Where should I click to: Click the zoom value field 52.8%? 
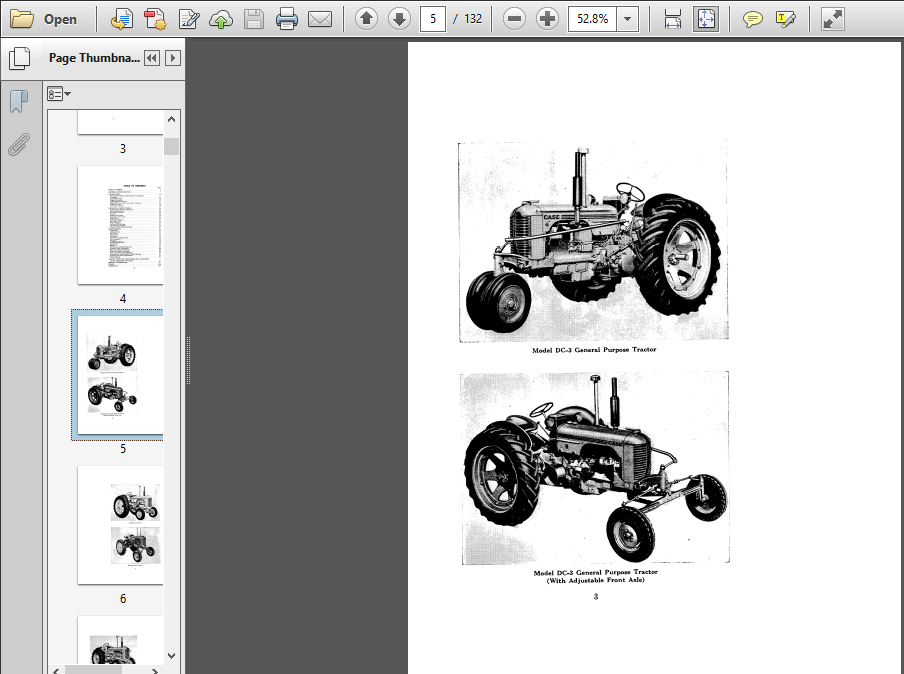[592, 19]
